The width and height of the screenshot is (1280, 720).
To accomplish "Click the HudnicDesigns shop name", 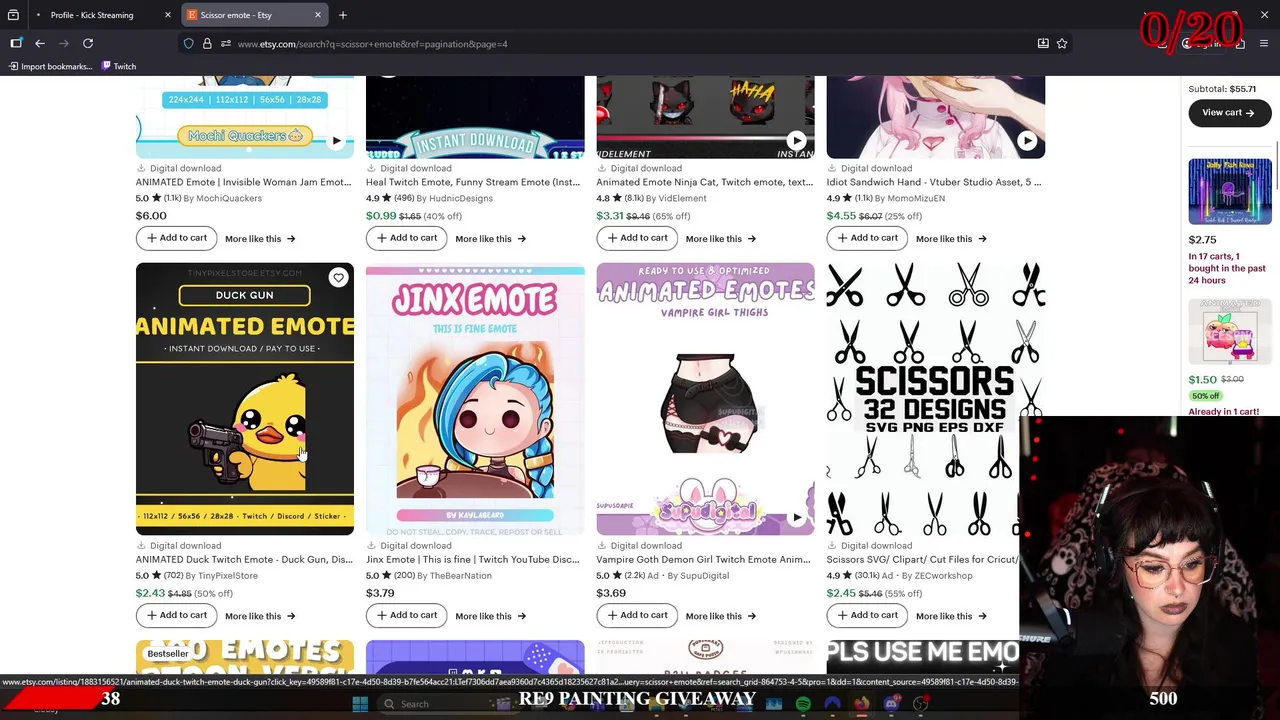I will pyautogui.click(x=461, y=198).
